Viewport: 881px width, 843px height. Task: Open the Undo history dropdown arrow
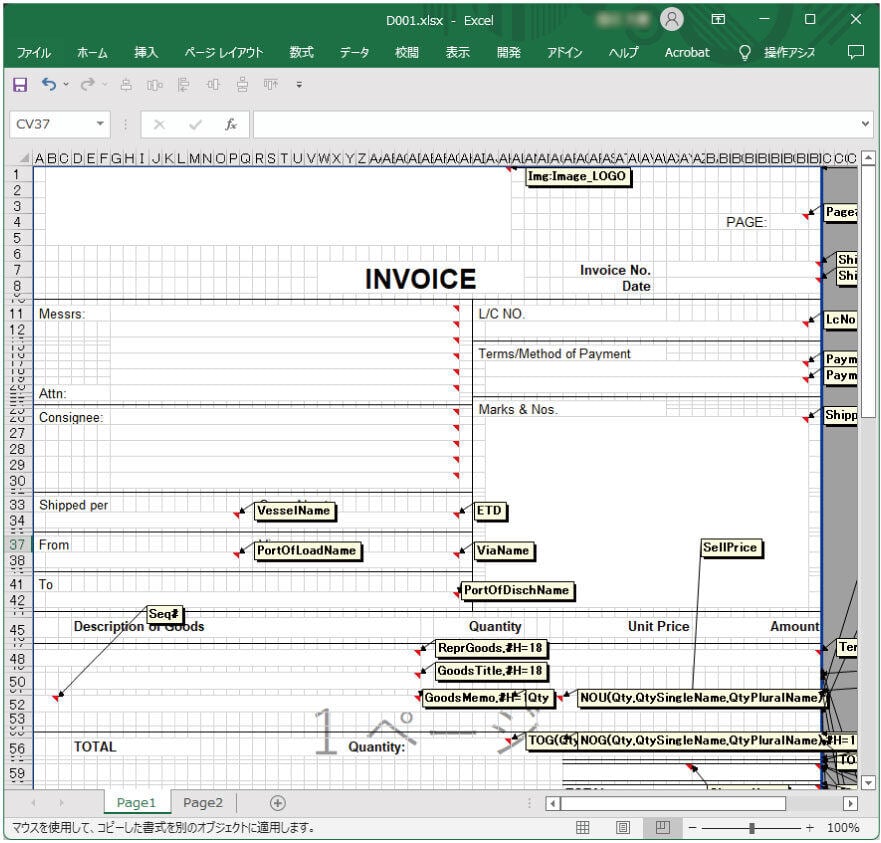click(x=66, y=84)
